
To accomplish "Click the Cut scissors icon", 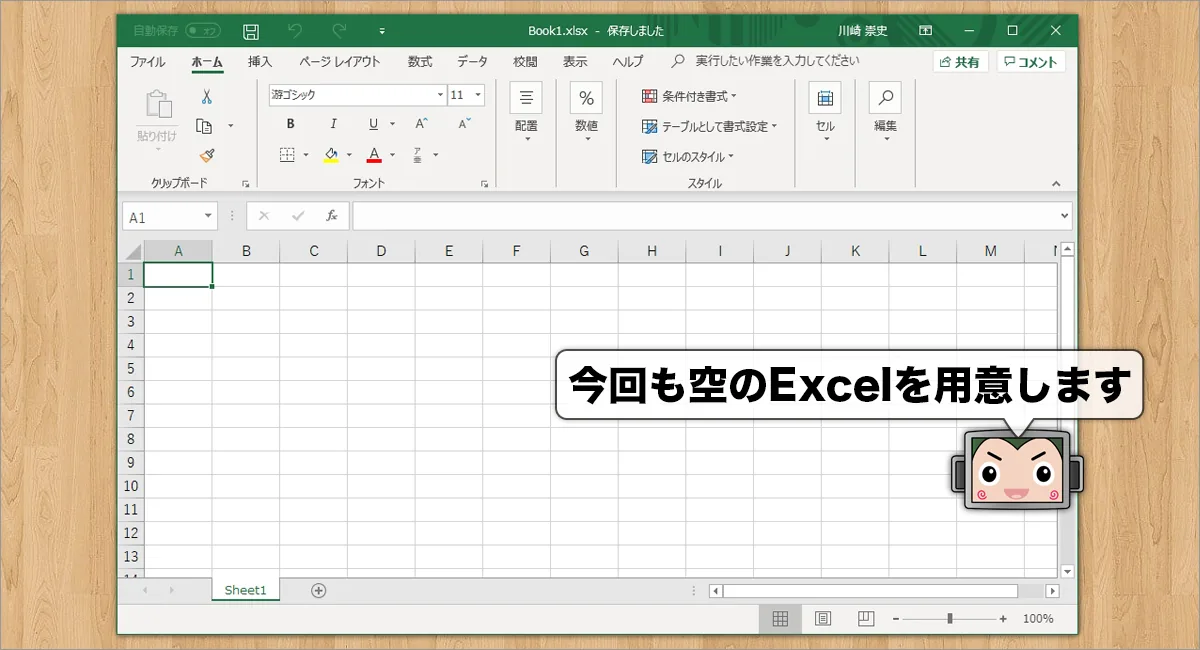I will 206,97.
